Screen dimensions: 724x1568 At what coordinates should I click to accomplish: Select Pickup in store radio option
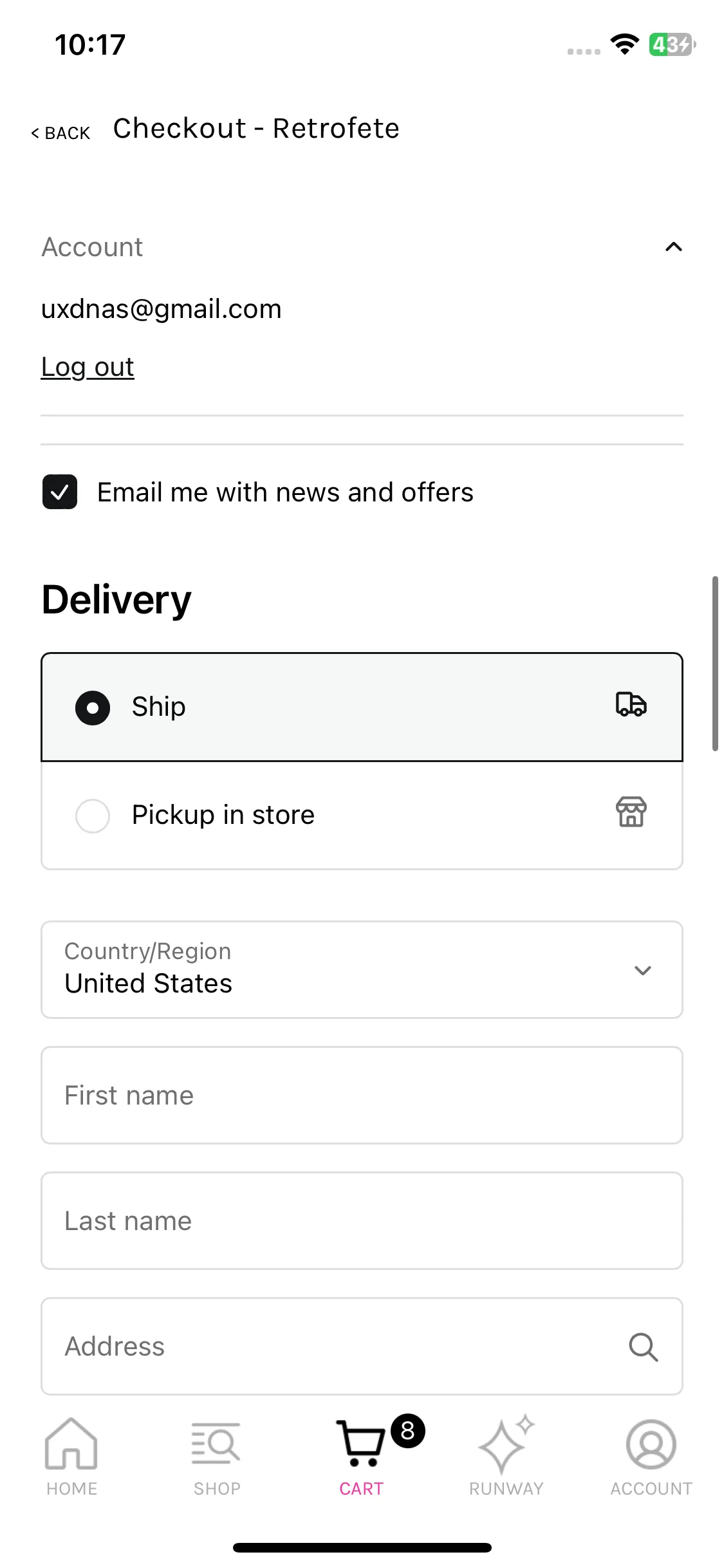[93, 816]
